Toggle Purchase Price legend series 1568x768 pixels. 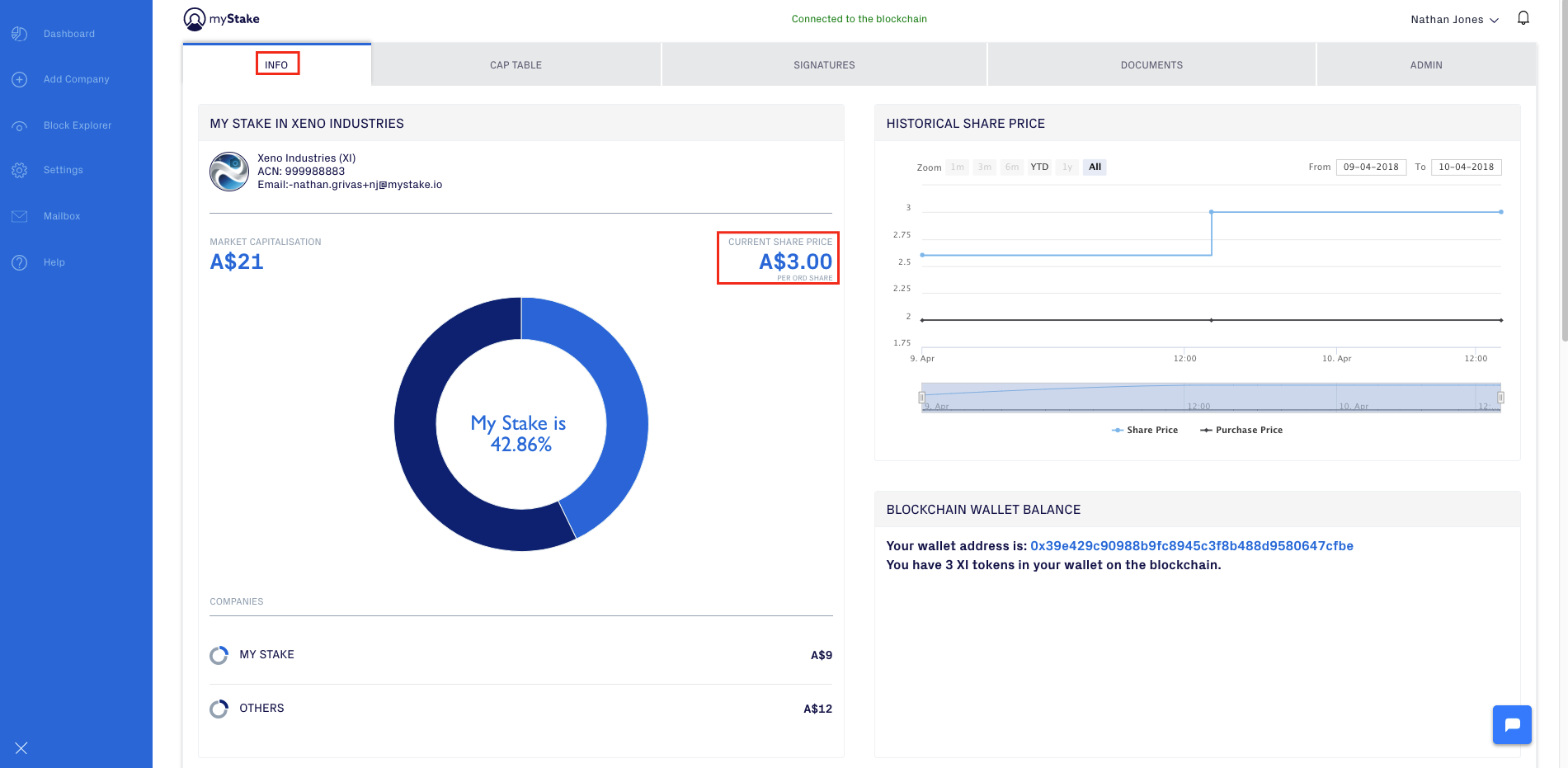tap(1241, 430)
